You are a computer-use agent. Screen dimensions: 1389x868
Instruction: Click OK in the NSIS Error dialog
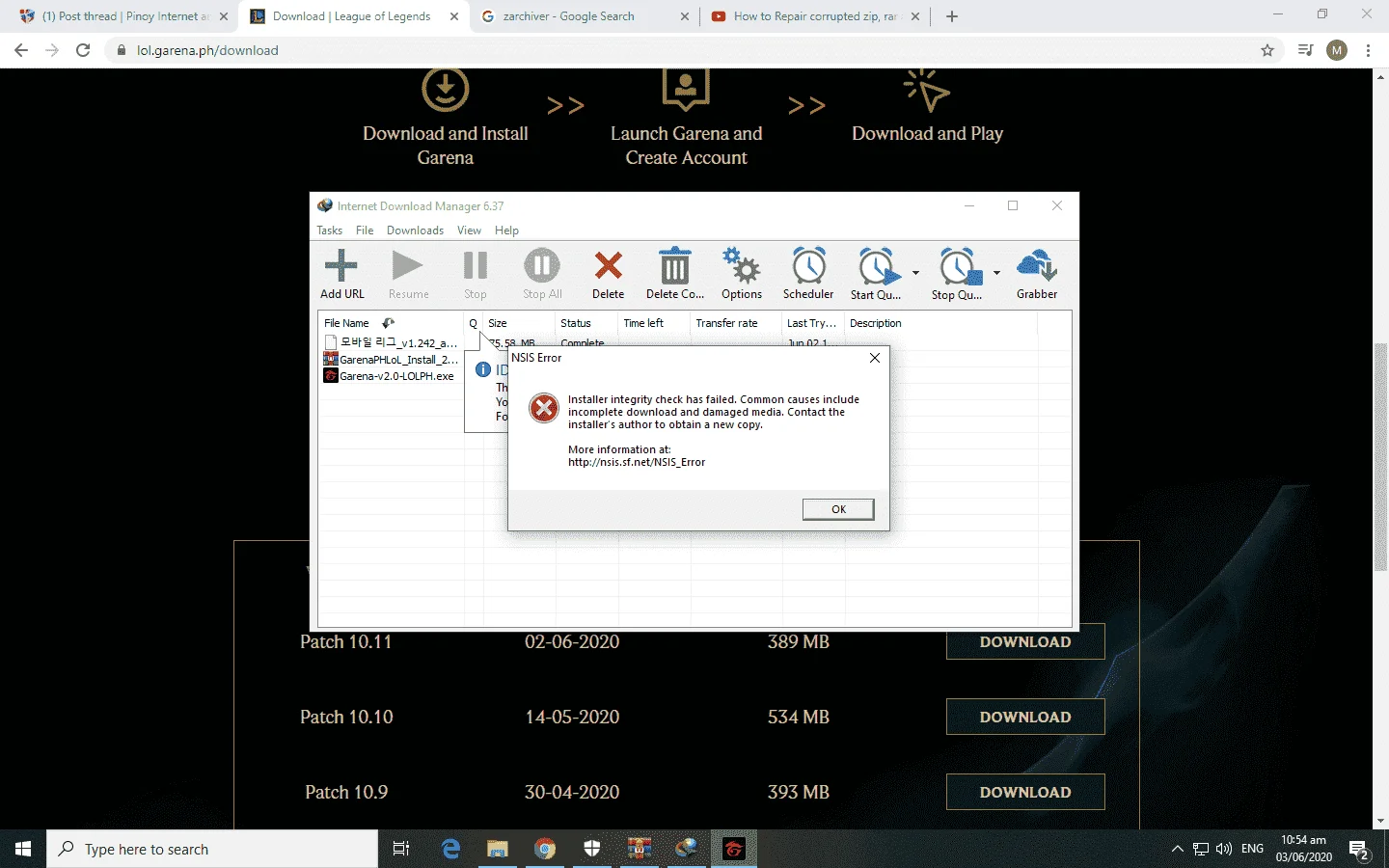tap(838, 509)
